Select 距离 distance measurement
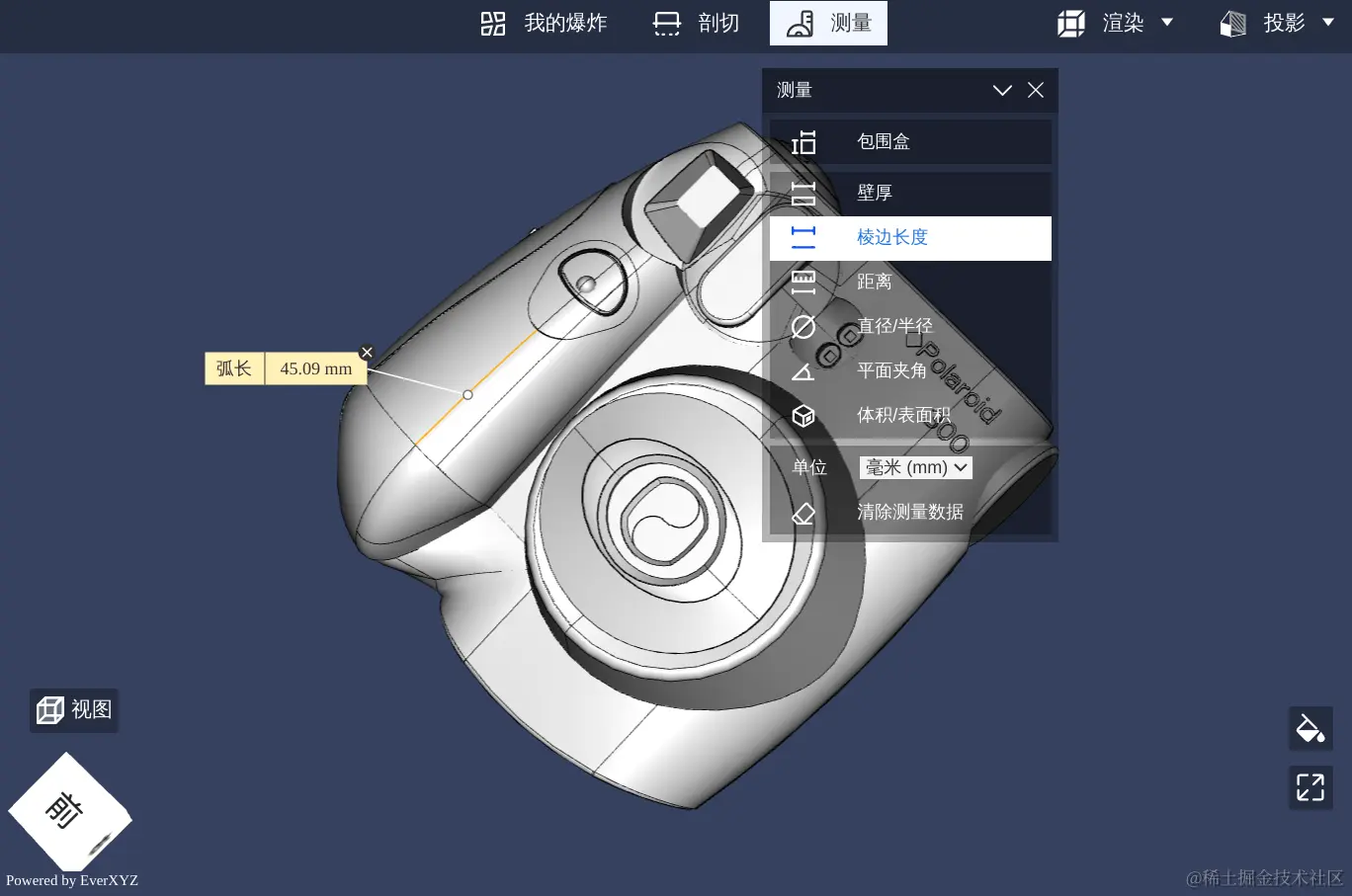Screen dimensions: 1352x896 click(x=910, y=283)
